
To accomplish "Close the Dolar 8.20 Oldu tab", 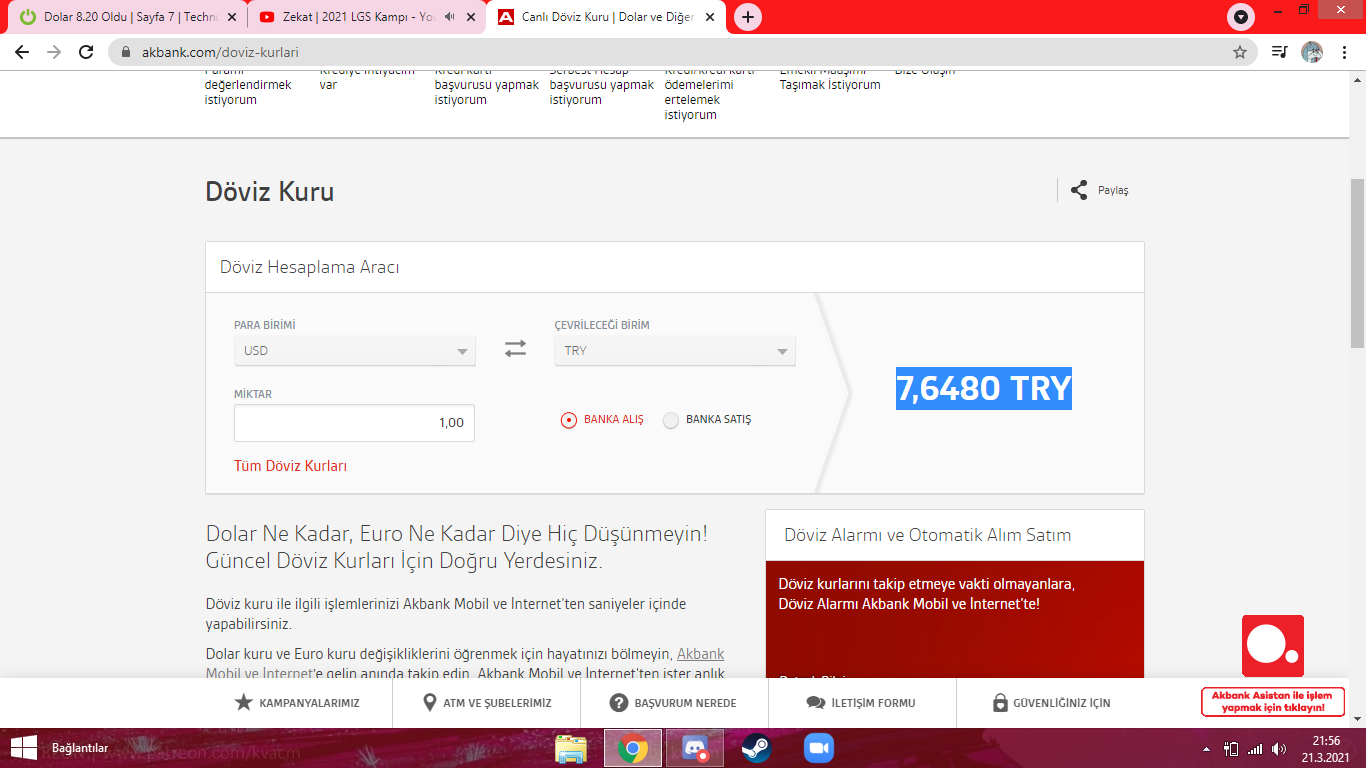I will click(x=232, y=17).
